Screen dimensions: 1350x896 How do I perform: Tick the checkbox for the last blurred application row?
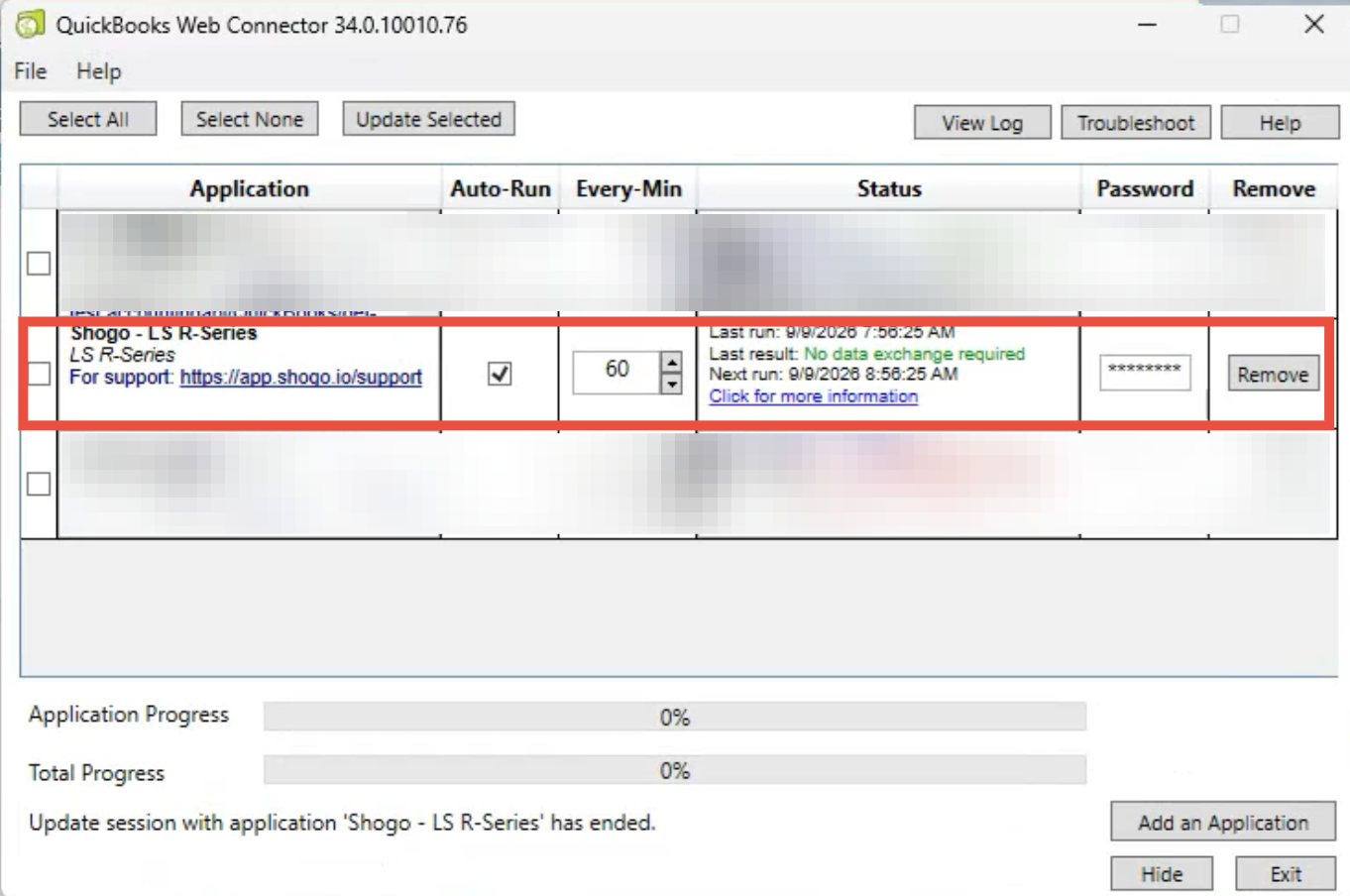[x=39, y=484]
